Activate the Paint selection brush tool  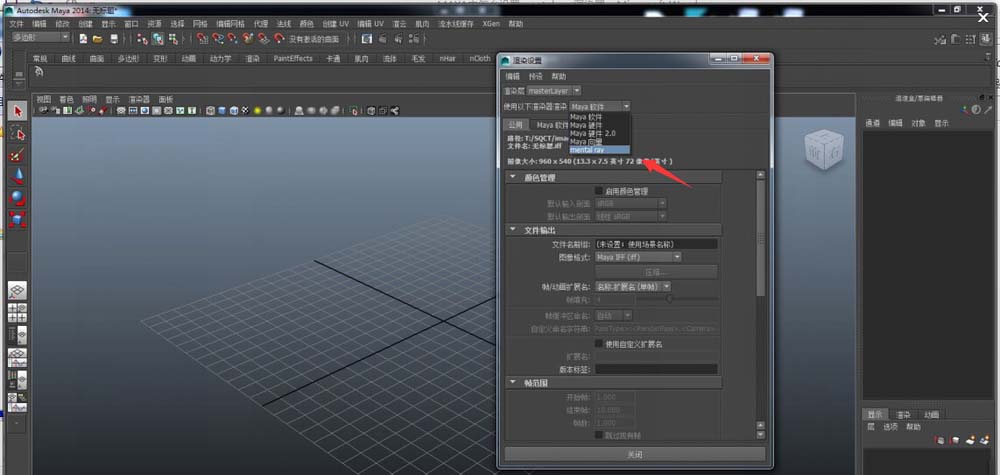17,155
